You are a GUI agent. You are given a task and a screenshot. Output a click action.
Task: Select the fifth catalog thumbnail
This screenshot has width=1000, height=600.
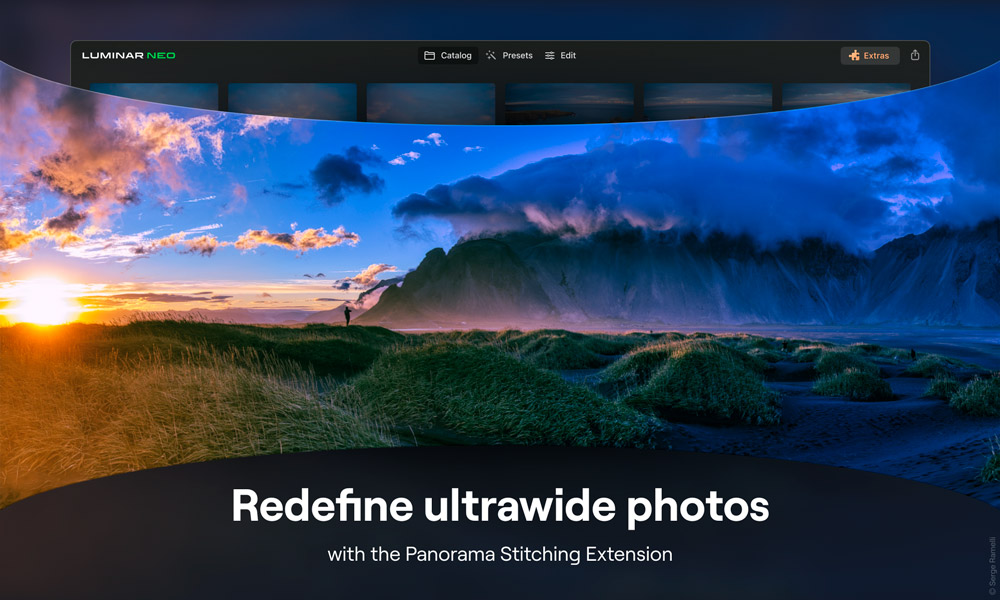click(x=707, y=101)
